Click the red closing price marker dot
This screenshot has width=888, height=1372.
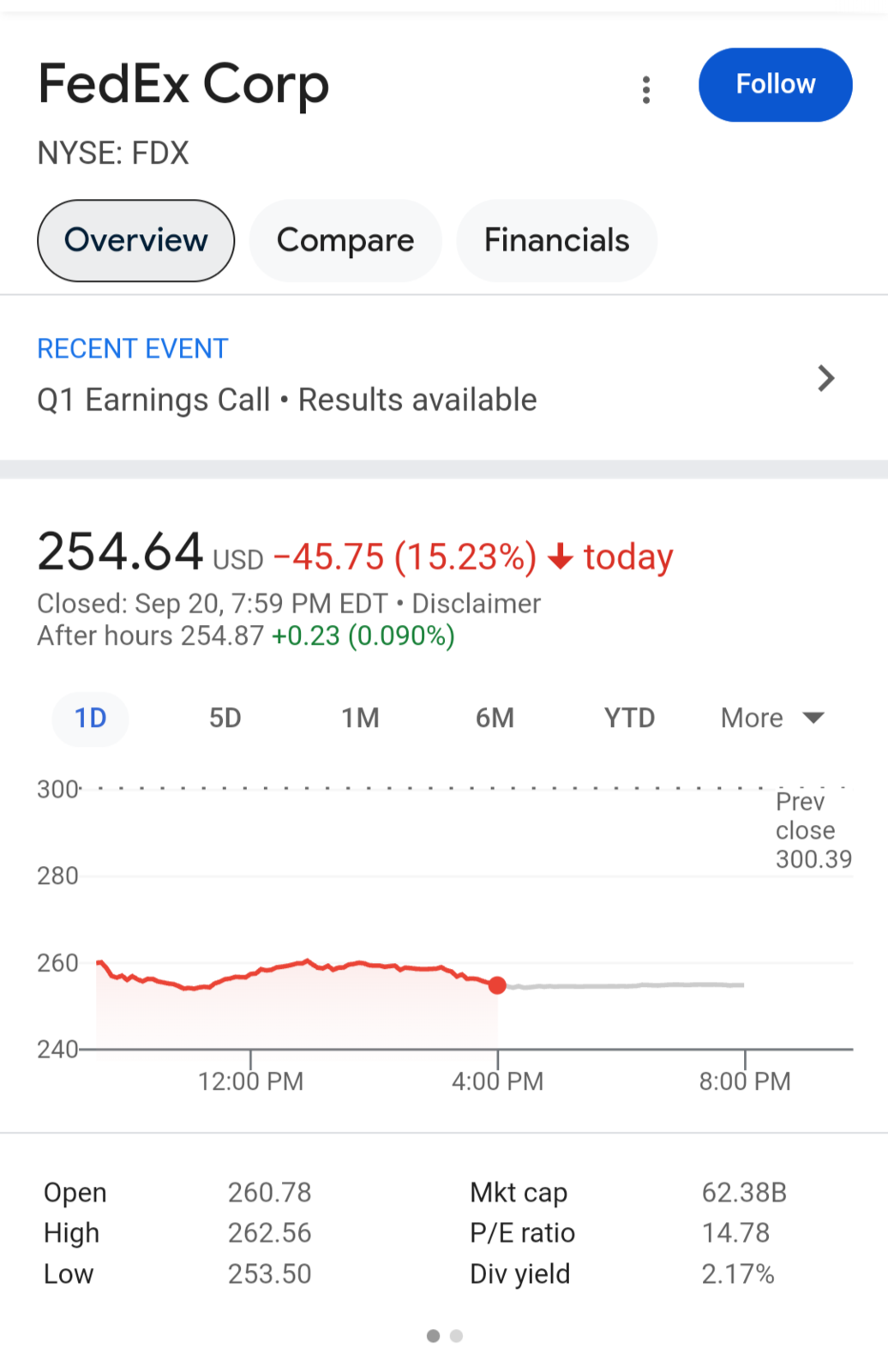(497, 985)
